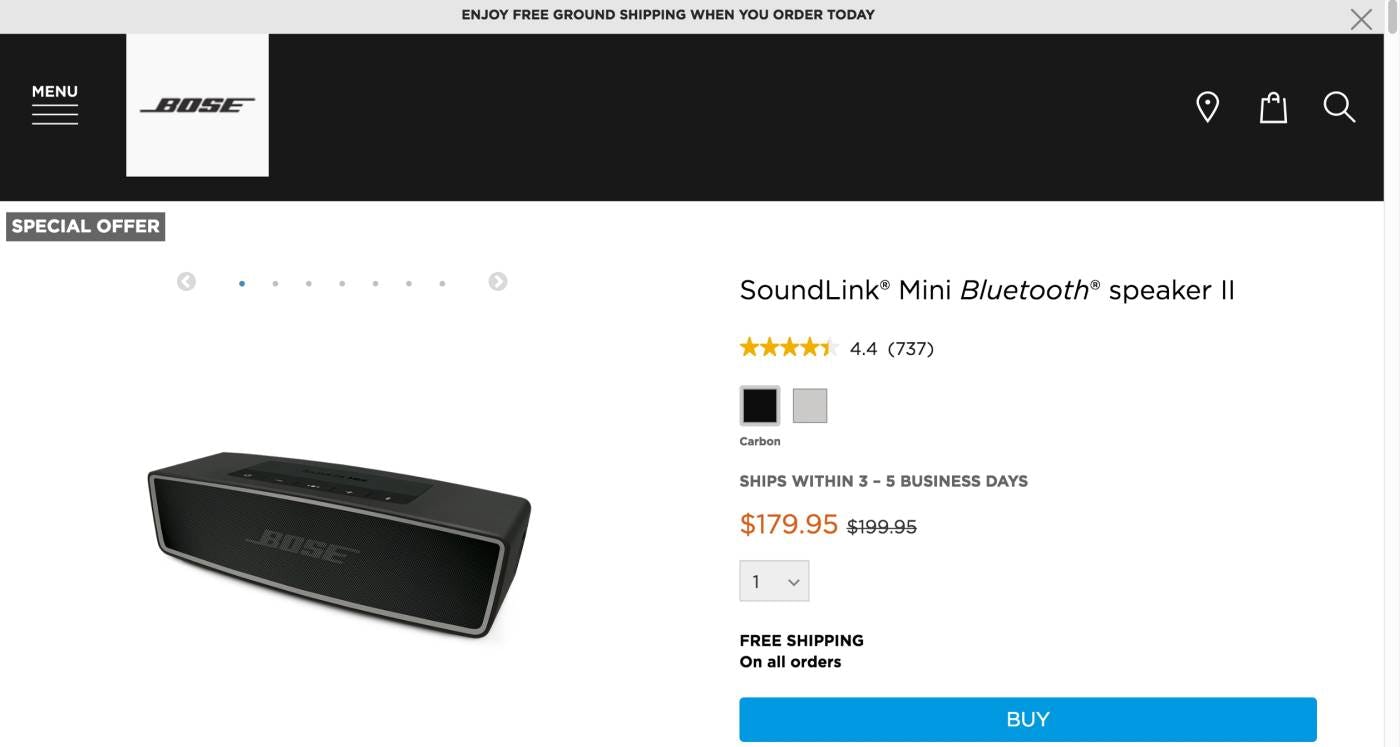Go to previous product image arrow
1400x747 pixels.
(x=186, y=282)
